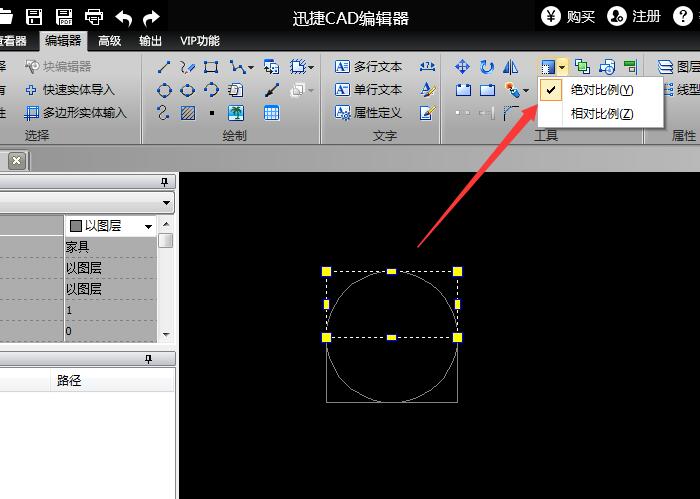Screen dimensions: 700x499
Task: Expand the scale tool dropdown arrow
Action: (x=562, y=67)
